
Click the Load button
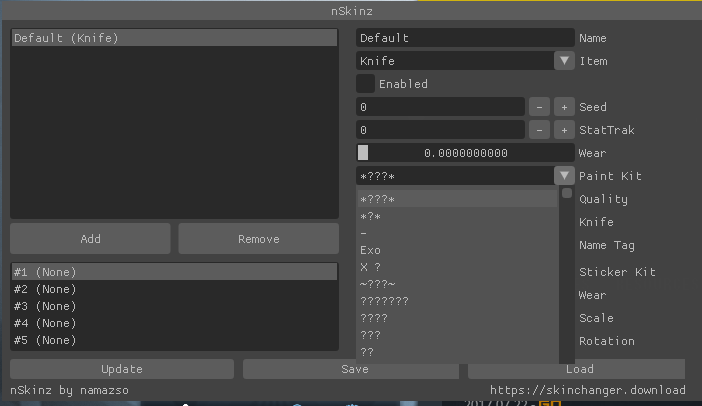click(577, 369)
